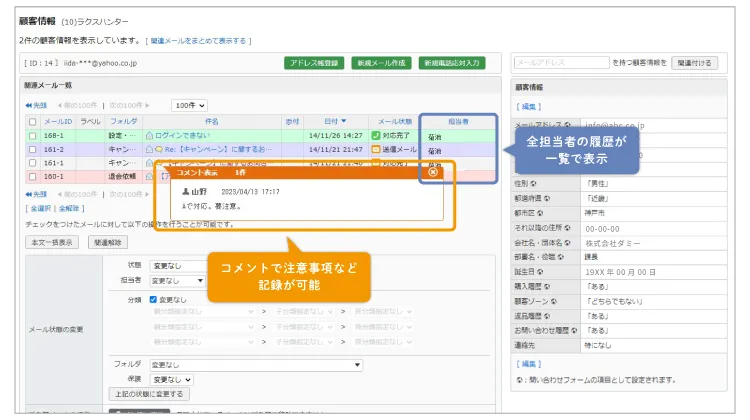This screenshot has width=750, height=420.
Task: Open the 100件 per-page dropdown
Action: coord(189,105)
